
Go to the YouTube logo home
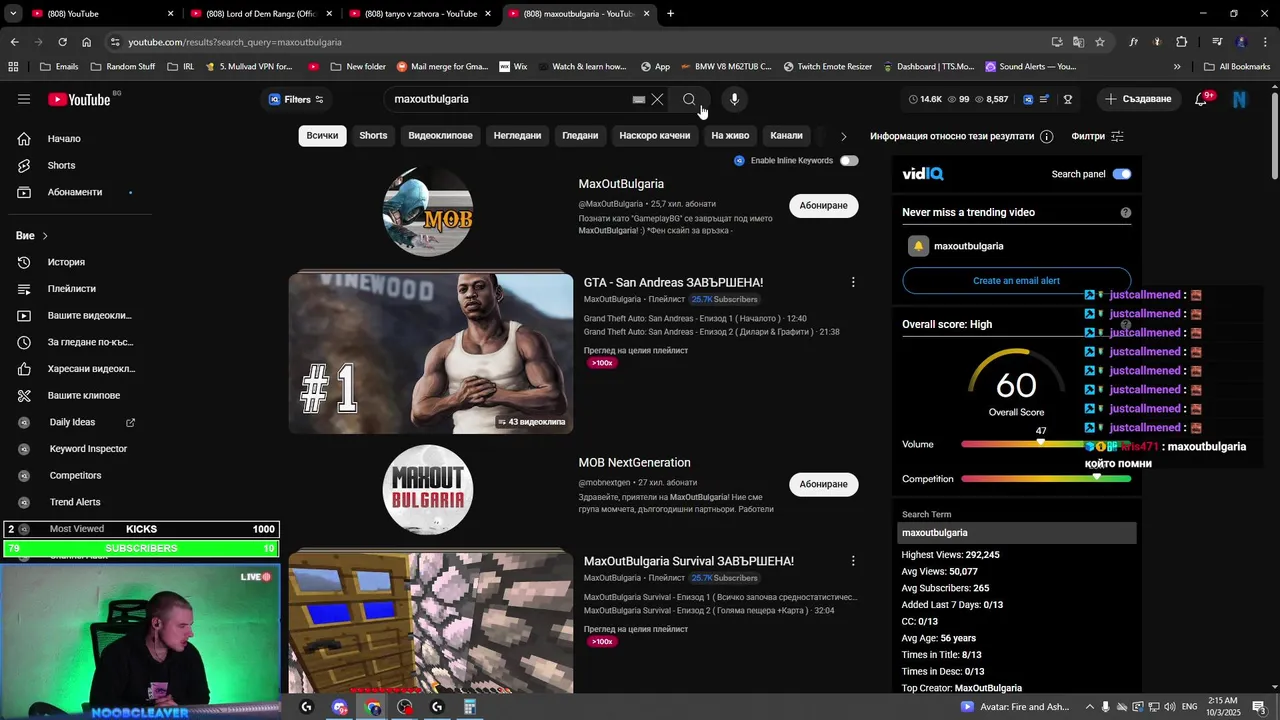(x=79, y=99)
